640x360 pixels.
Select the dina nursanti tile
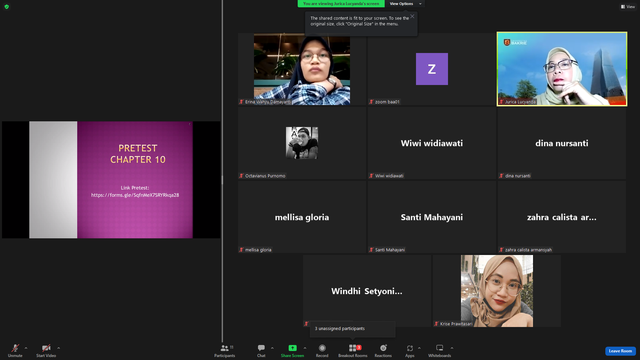[562, 143]
